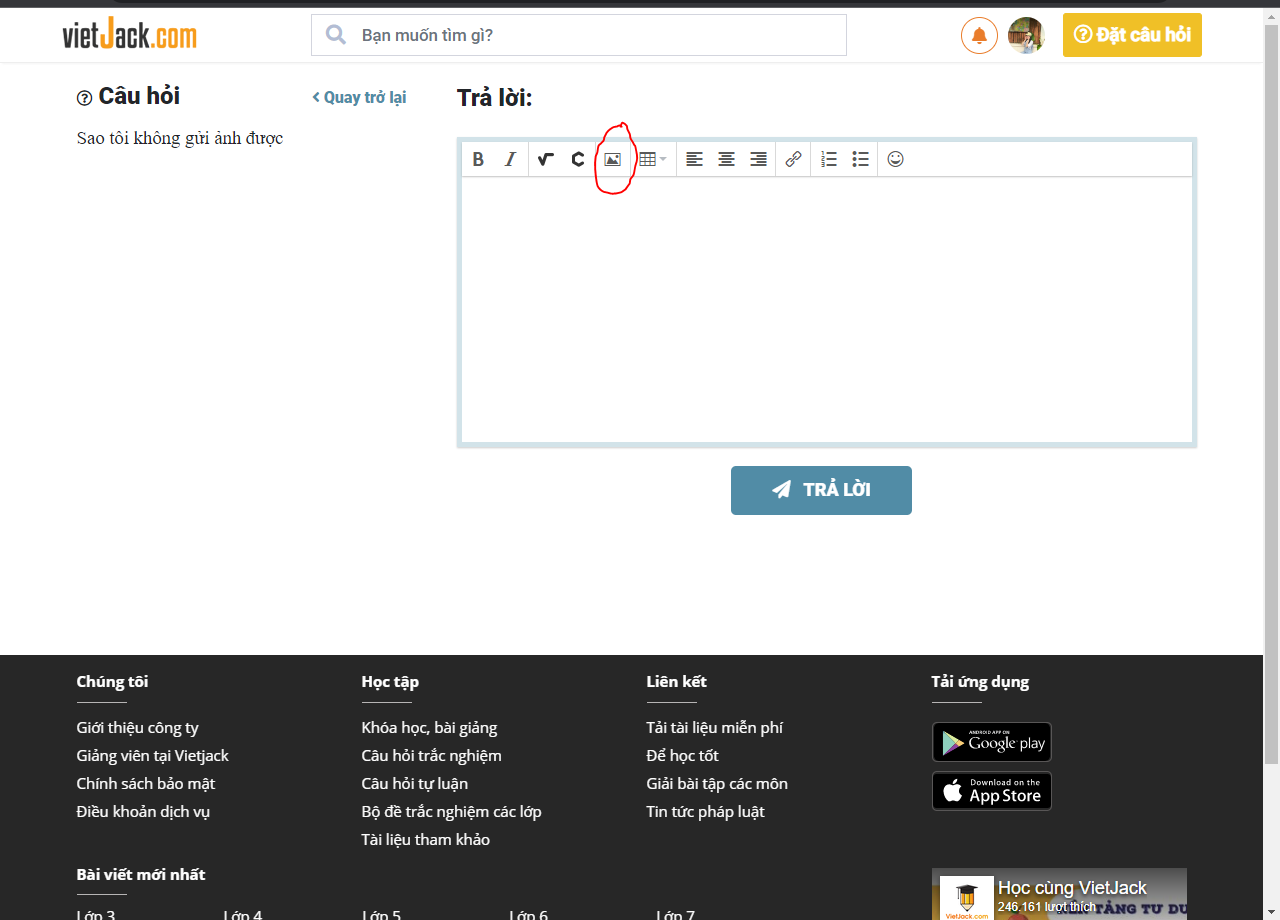Open the user profile avatar
This screenshot has height=920, width=1280.
(1026, 36)
